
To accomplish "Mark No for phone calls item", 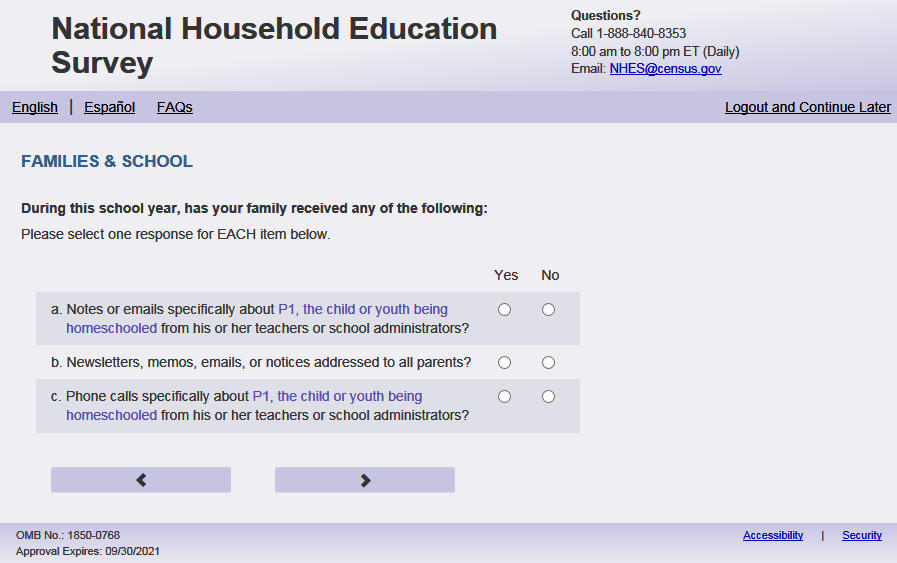I will click(x=548, y=397).
